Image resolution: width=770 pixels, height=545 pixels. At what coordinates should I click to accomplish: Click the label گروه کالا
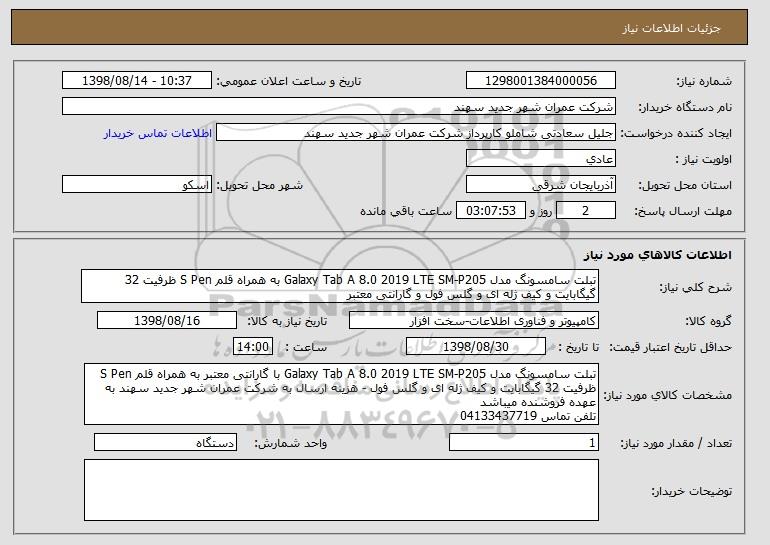708,321
